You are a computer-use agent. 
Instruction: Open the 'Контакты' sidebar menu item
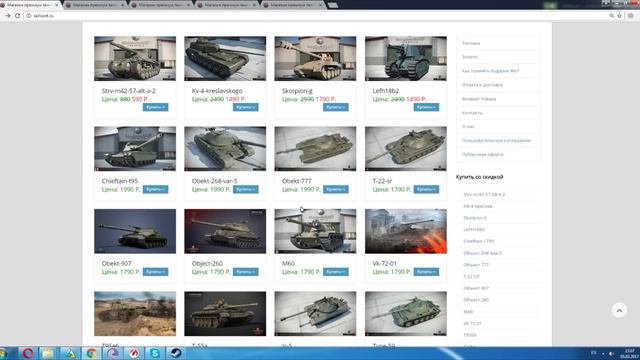click(x=498, y=113)
